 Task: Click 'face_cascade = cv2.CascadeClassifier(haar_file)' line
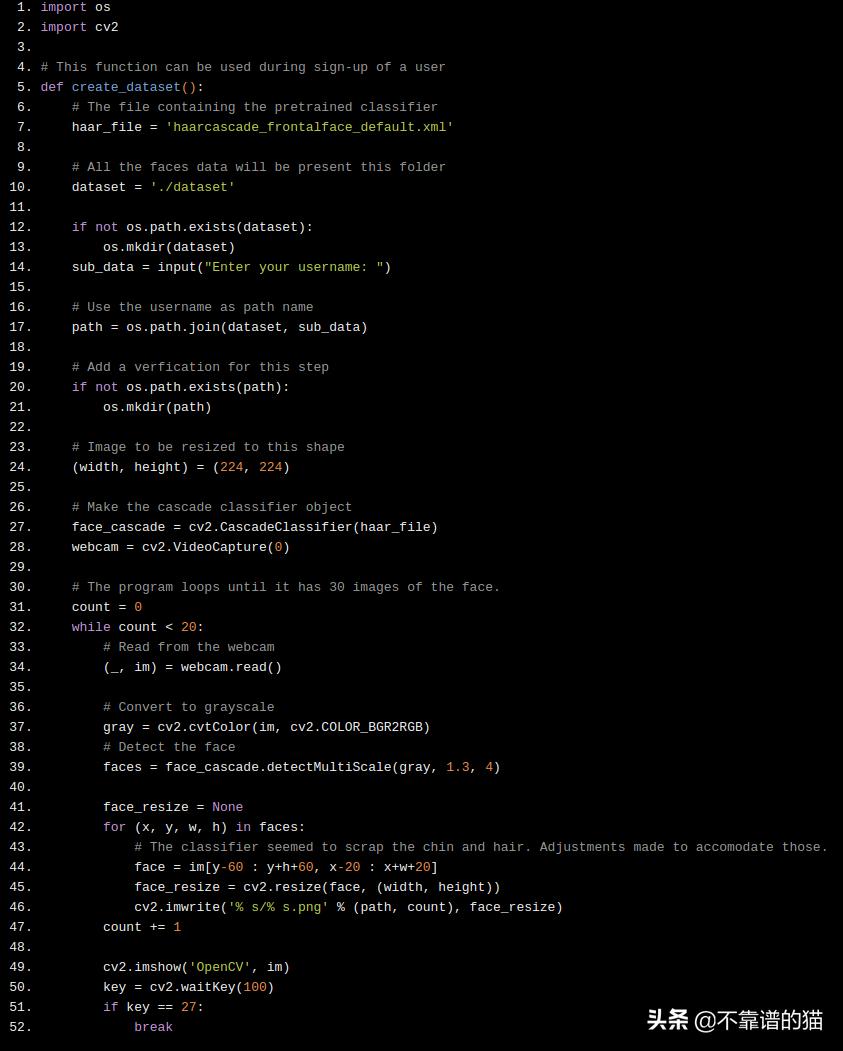[255, 527]
